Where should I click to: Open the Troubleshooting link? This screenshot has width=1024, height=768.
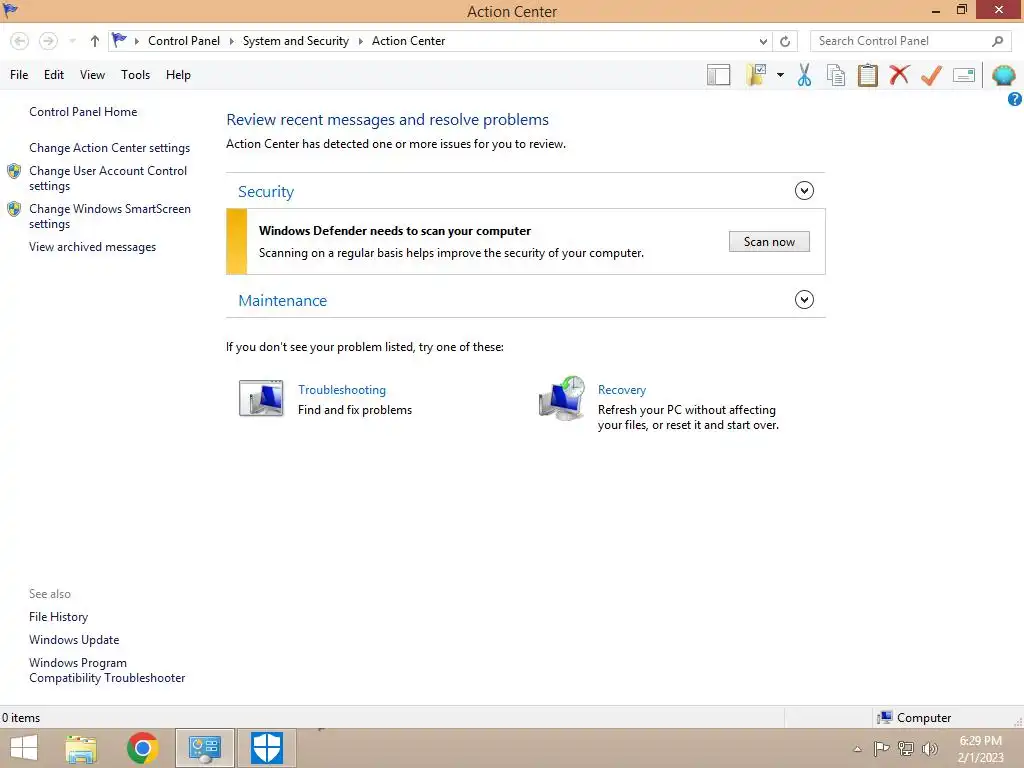pyautogui.click(x=342, y=390)
